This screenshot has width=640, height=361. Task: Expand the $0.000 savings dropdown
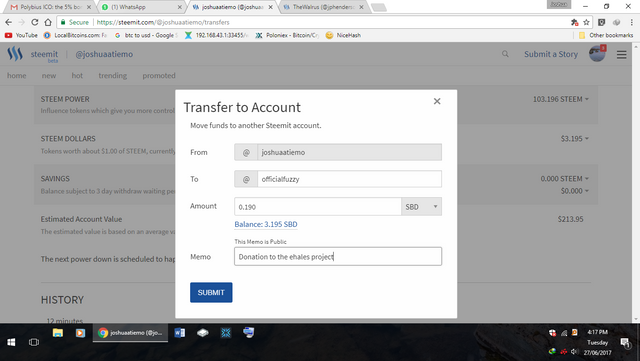[x=575, y=191]
